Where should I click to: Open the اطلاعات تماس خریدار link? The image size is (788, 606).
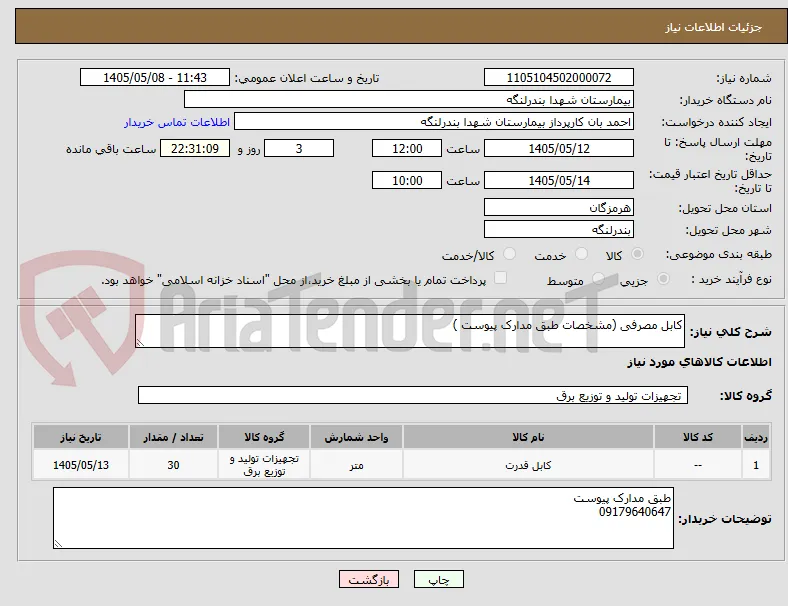click(x=177, y=122)
